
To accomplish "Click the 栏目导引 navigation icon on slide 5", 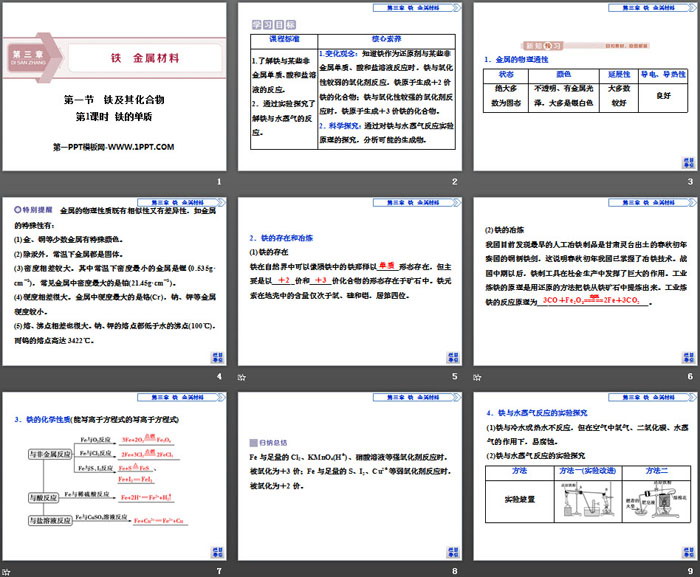I will coord(453,357).
